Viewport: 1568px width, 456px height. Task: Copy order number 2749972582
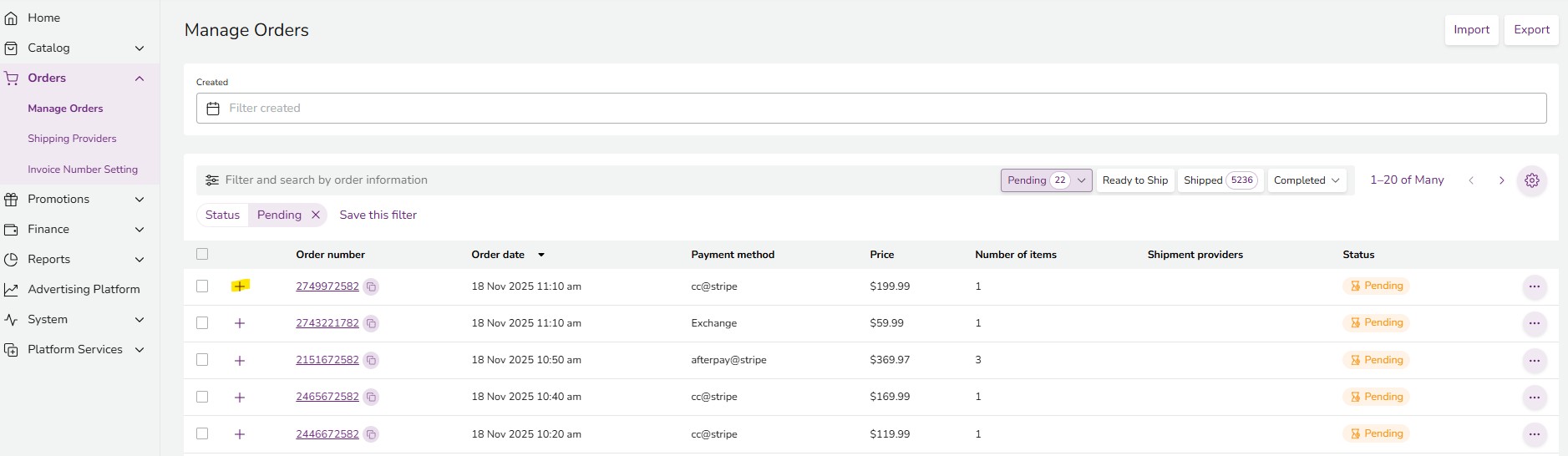point(371,286)
